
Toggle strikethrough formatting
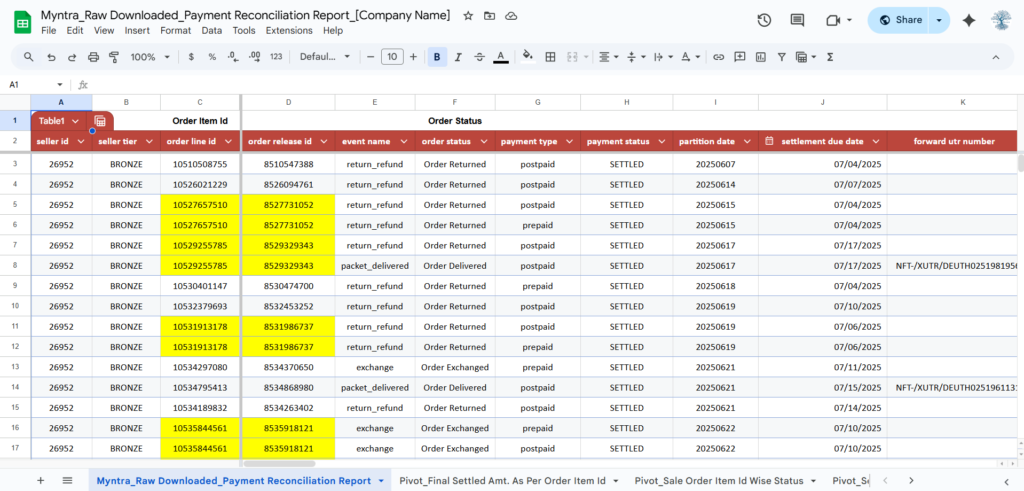pos(480,57)
